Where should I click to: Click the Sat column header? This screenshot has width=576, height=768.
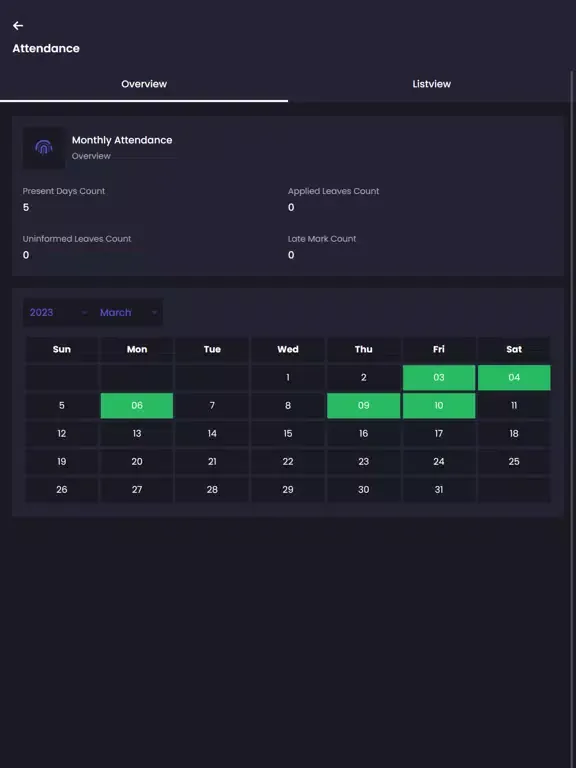click(x=514, y=349)
